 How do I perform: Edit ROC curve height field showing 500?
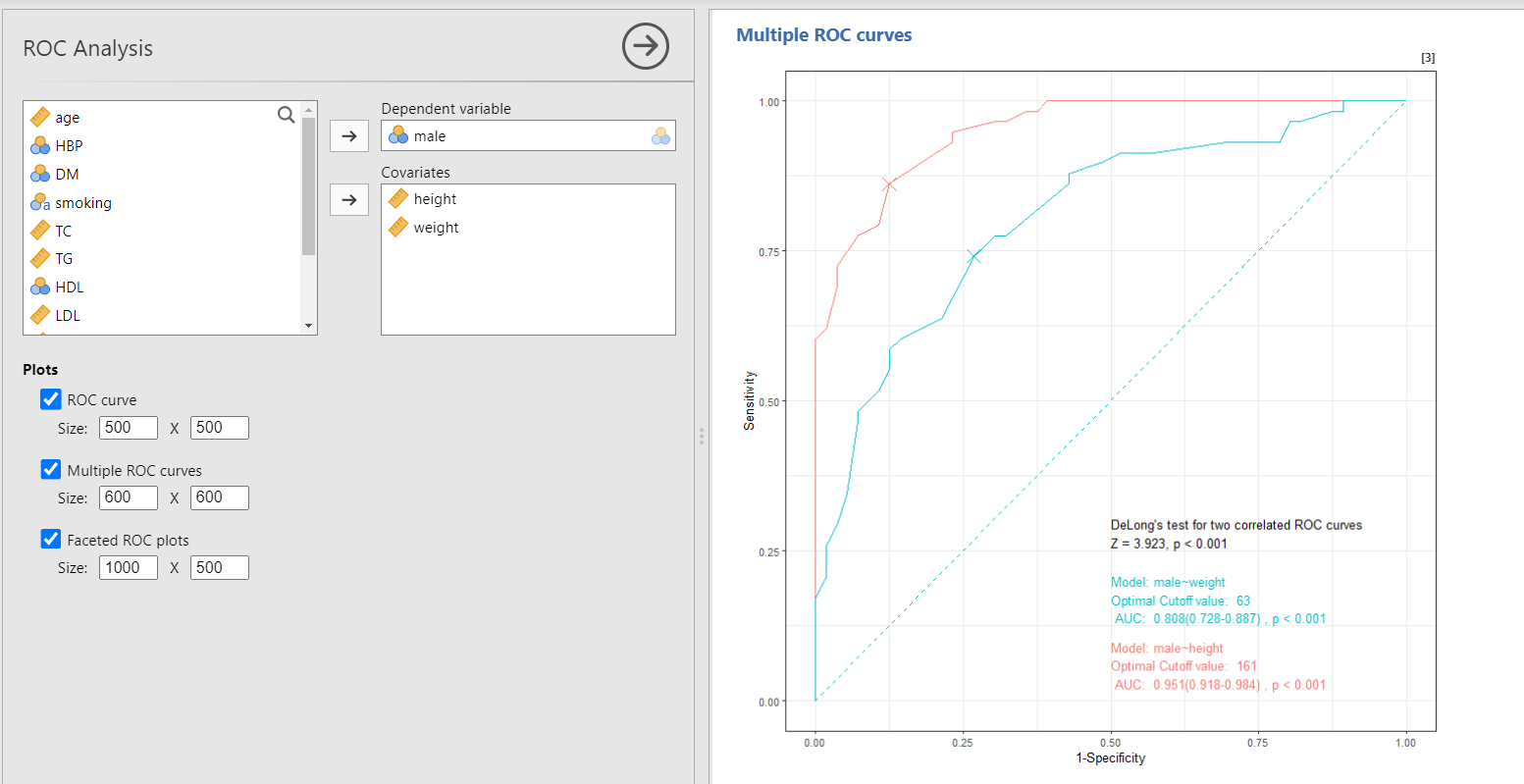point(220,428)
